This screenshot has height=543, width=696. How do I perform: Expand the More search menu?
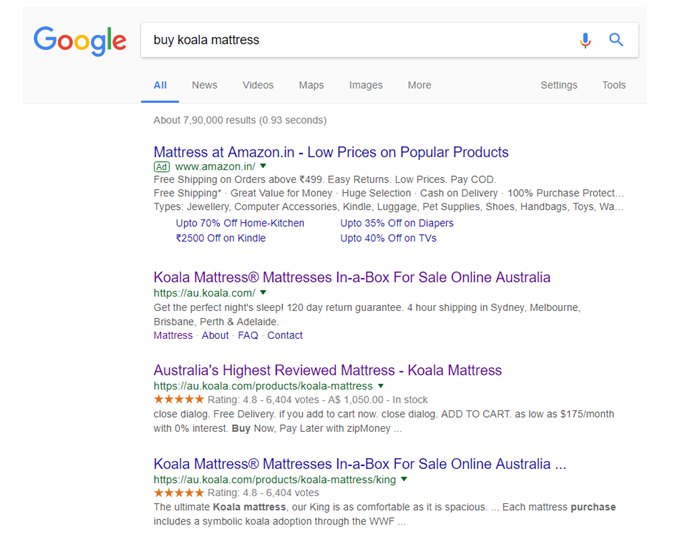click(420, 86)
